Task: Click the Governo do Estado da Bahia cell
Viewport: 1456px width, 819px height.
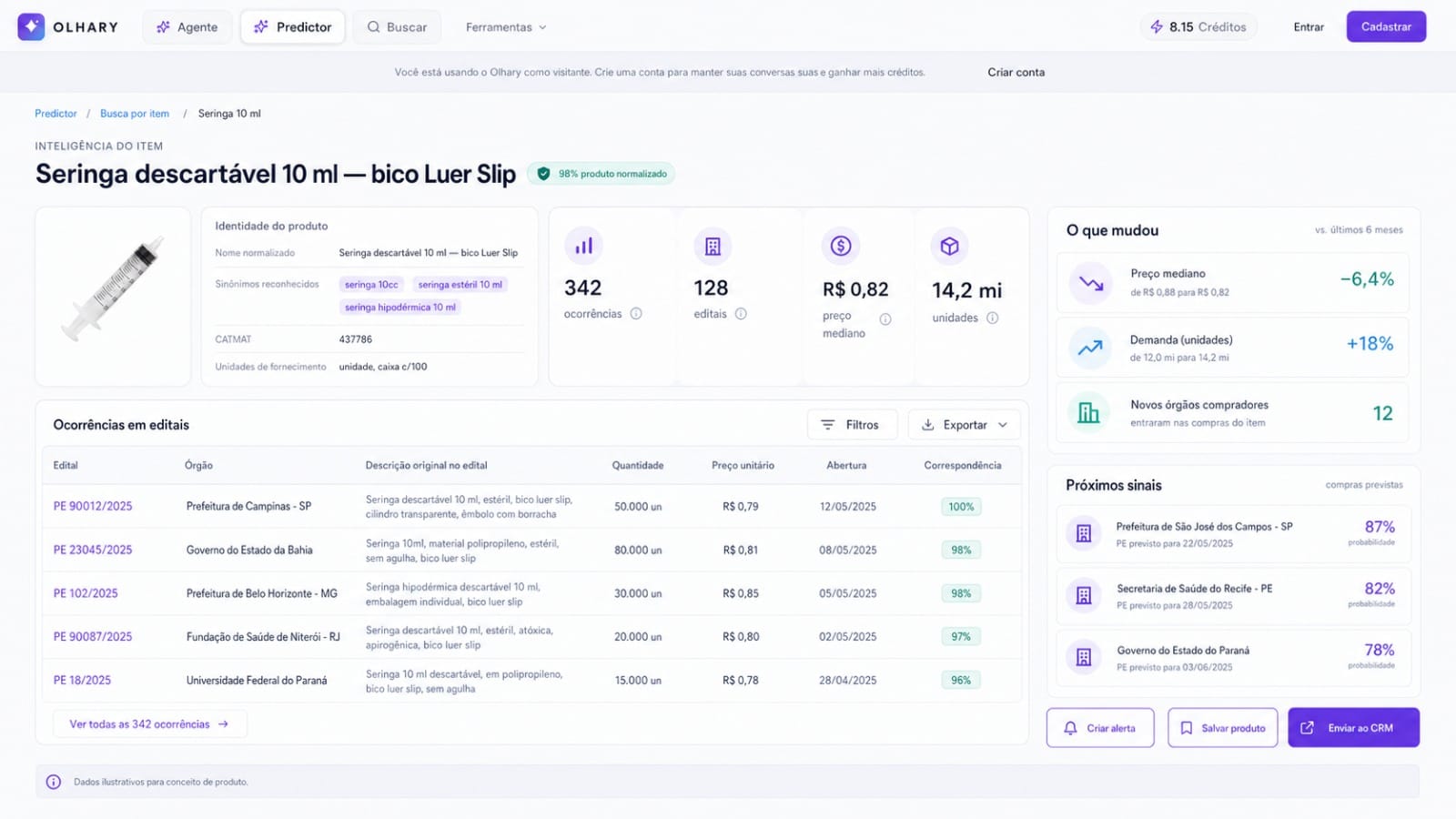Action: click(249, 550)
